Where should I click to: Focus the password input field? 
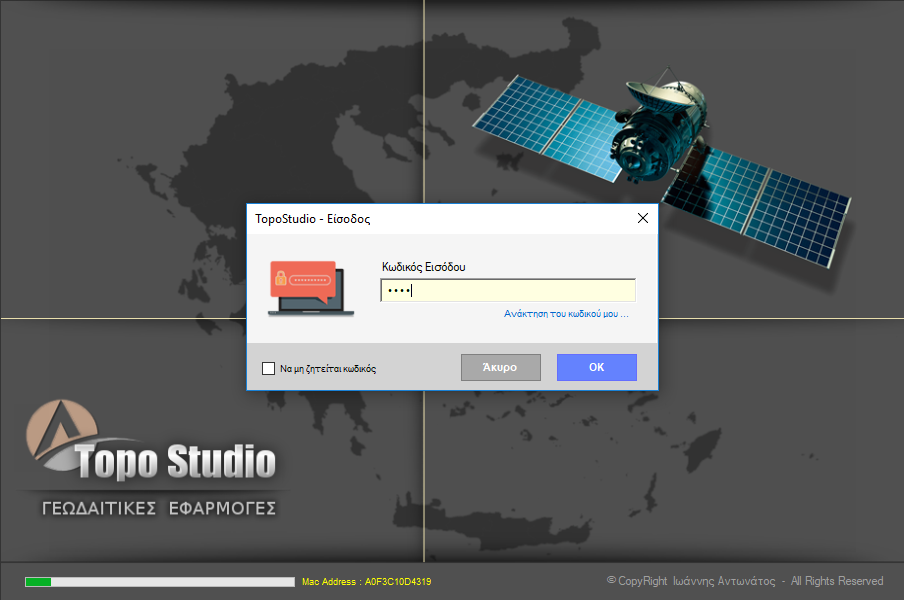tap(505, 289)
